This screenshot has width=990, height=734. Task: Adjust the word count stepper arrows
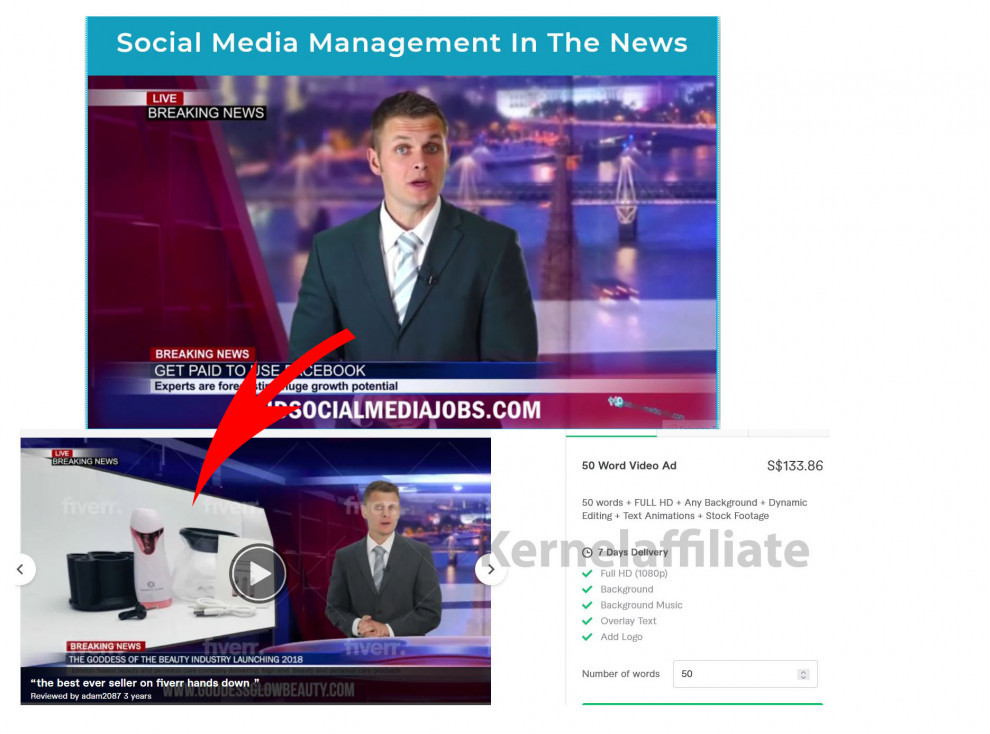[x=803, y=675]
